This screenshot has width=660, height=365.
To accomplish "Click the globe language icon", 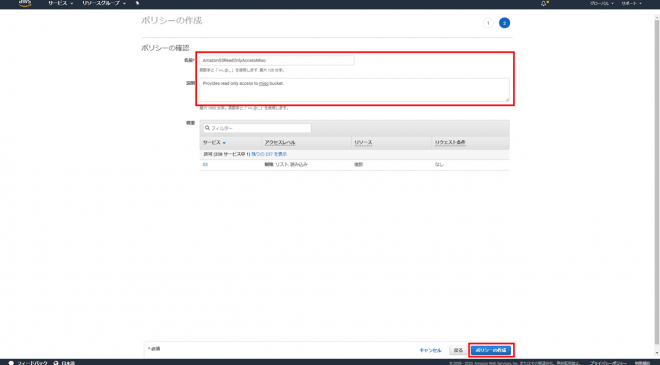I will (x=56, y=362).
